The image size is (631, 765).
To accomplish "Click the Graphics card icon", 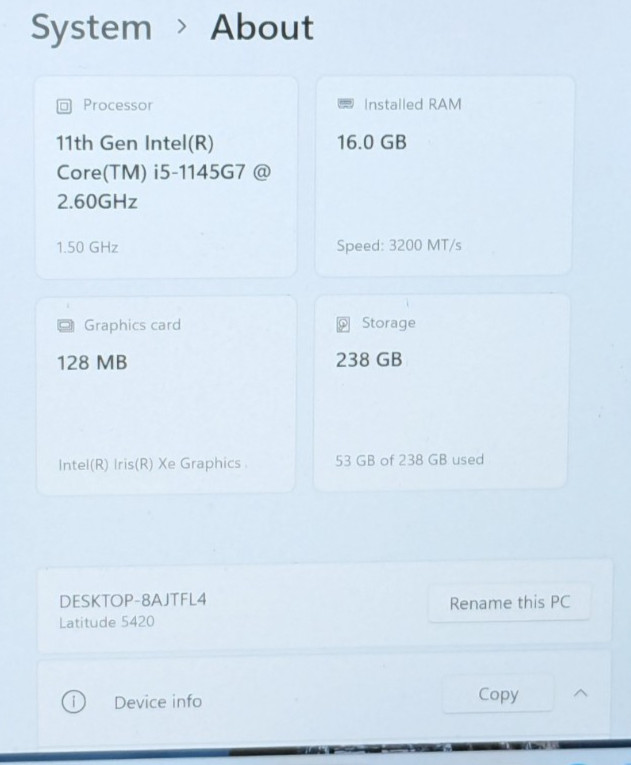I will pos(65,325).
